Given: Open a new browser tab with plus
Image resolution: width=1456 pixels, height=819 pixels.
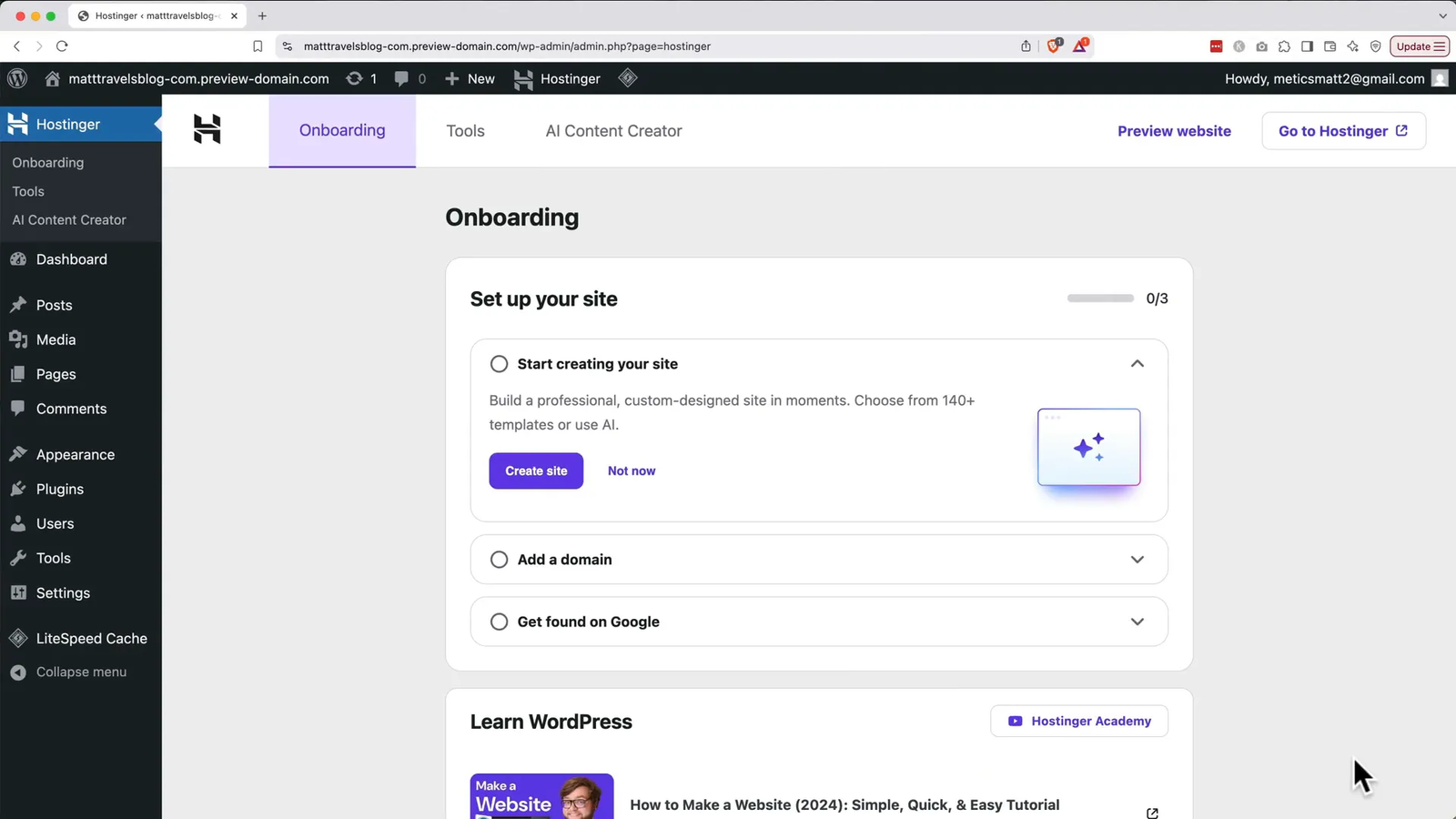Looking at the screenshot, I should (x=262, y=15).
